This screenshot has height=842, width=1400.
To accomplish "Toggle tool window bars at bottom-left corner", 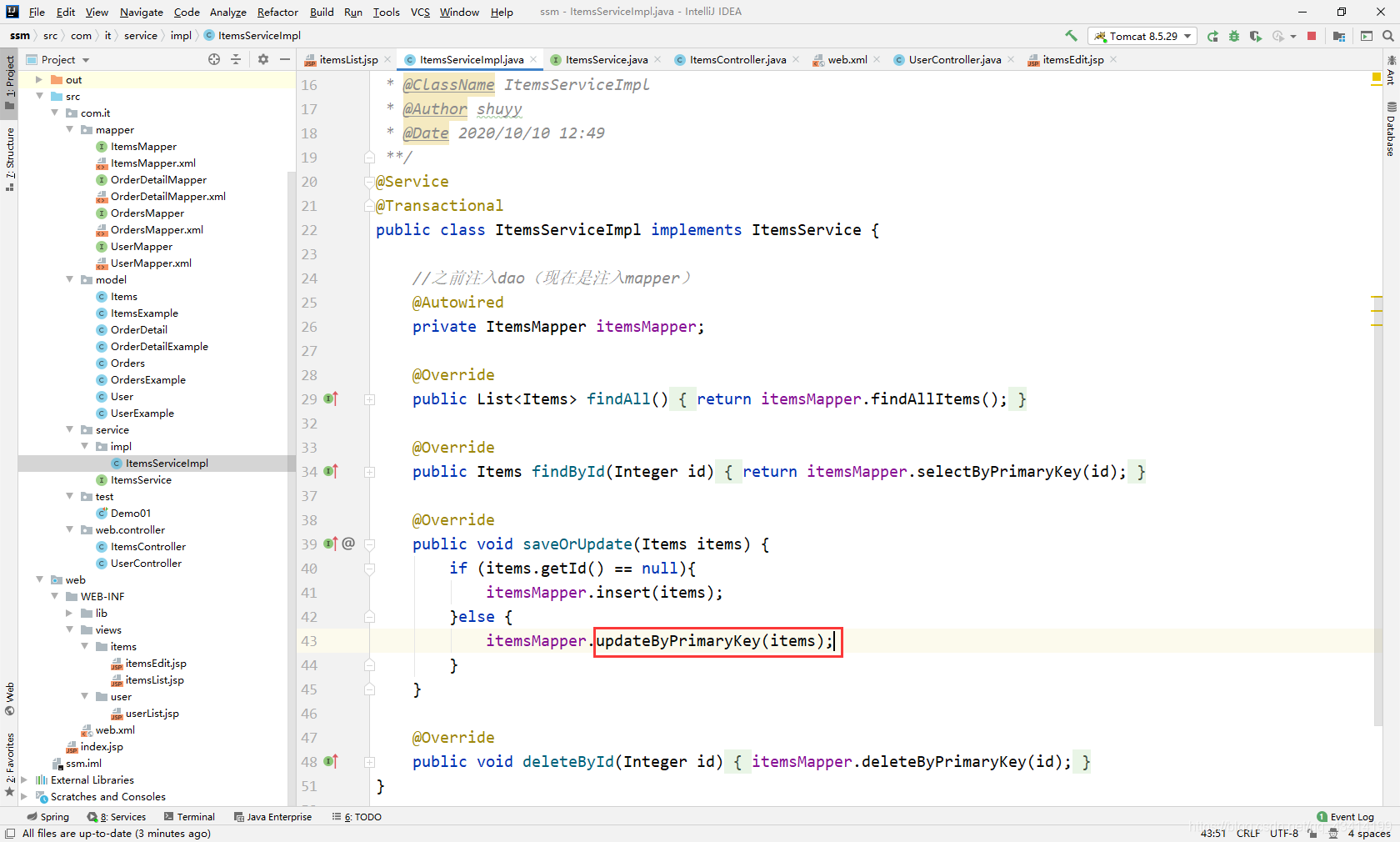I will pos(10,834).
